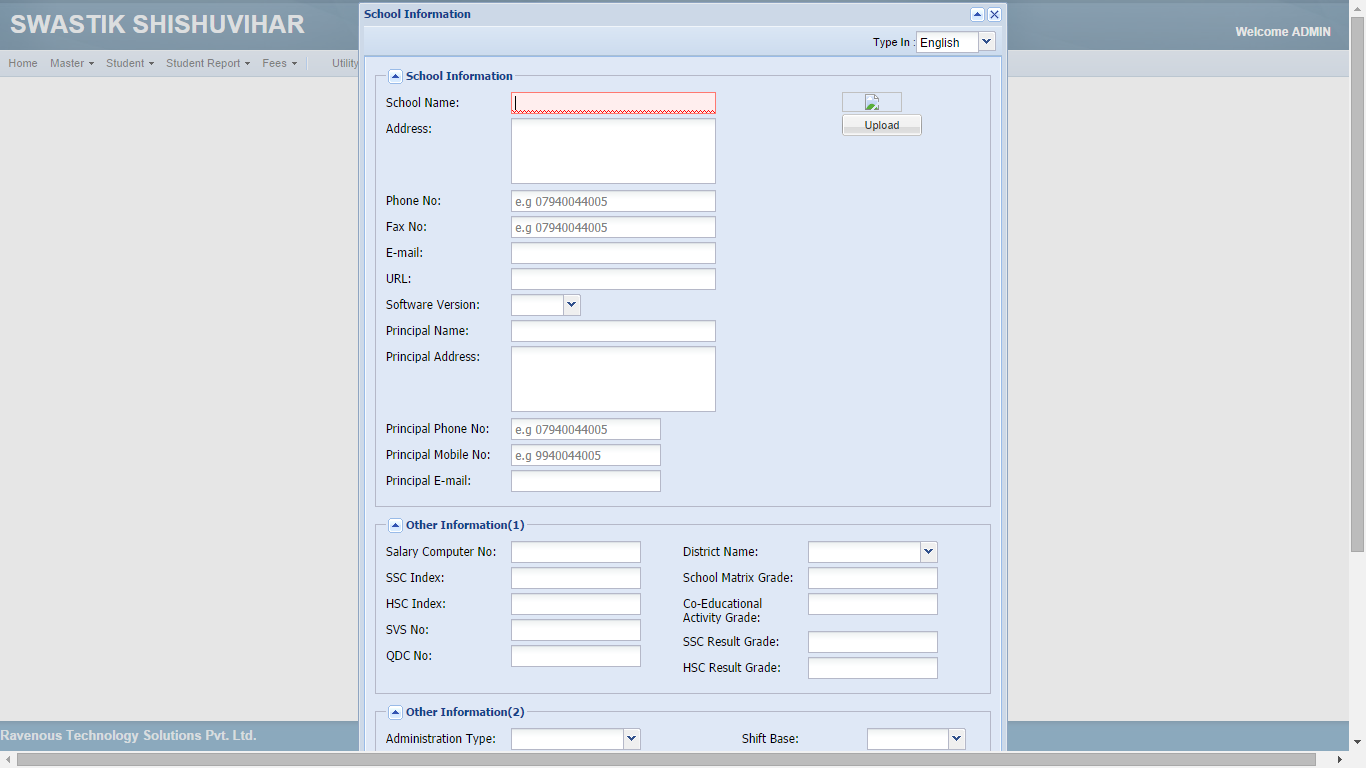Click the school logo image placeholder

pyautogui.click(x=871, y=102)
